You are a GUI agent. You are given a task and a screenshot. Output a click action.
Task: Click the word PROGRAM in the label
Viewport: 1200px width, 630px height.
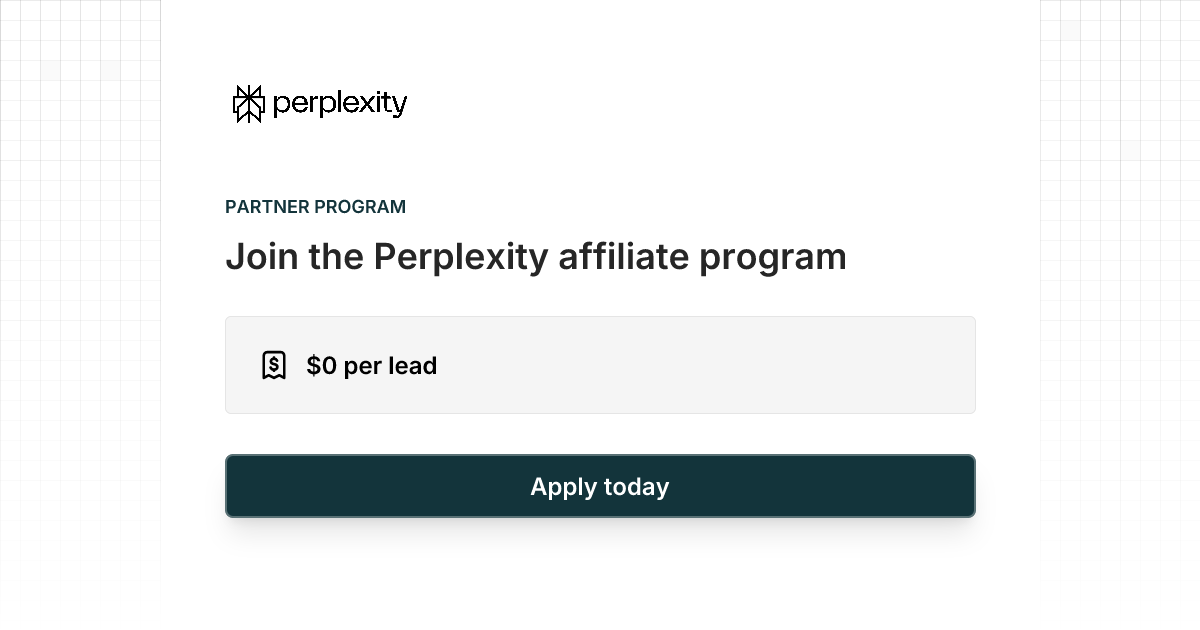(x=360, y=207)
